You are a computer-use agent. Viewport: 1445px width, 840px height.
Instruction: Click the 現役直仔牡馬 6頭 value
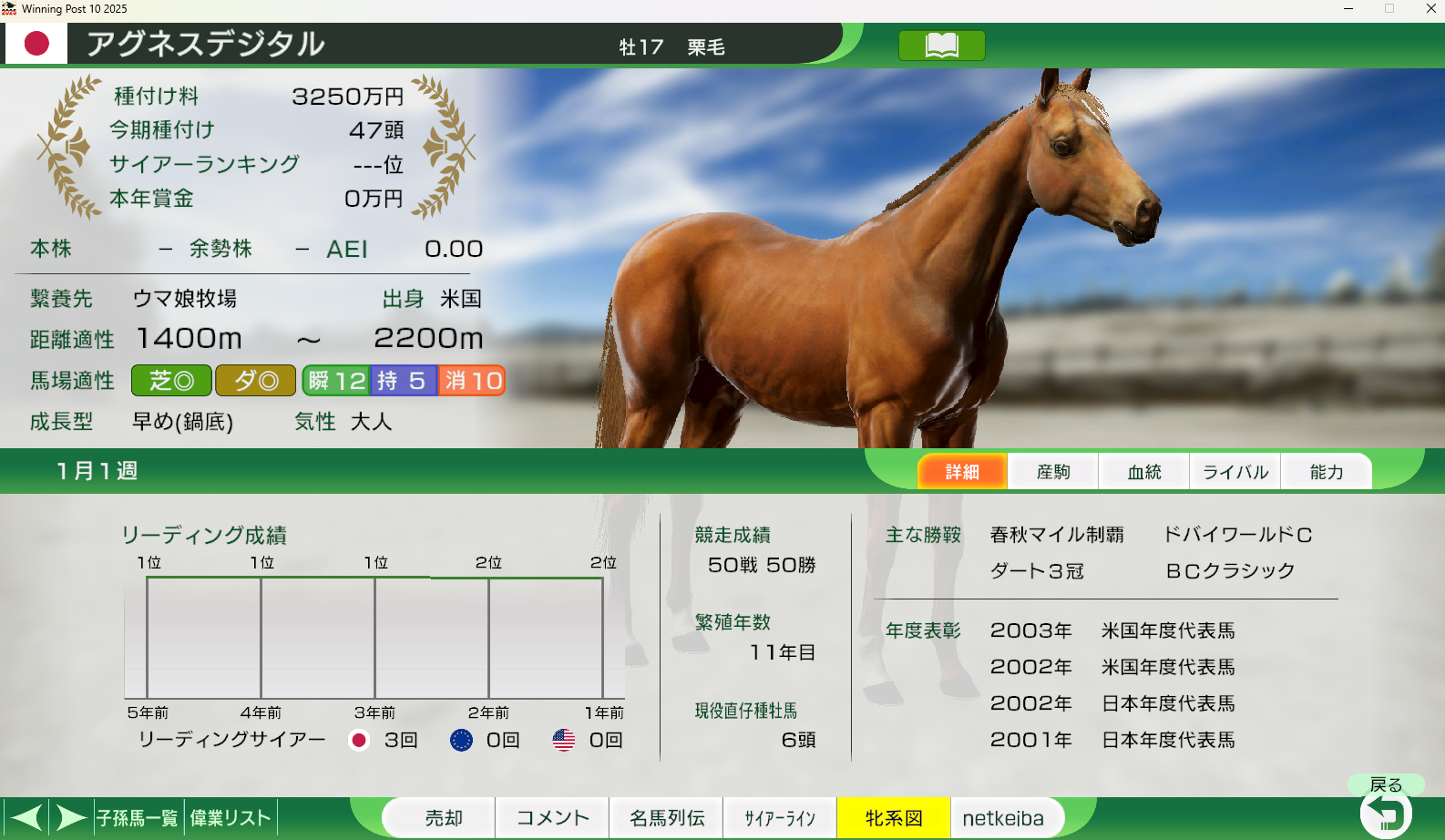(798, 740)
